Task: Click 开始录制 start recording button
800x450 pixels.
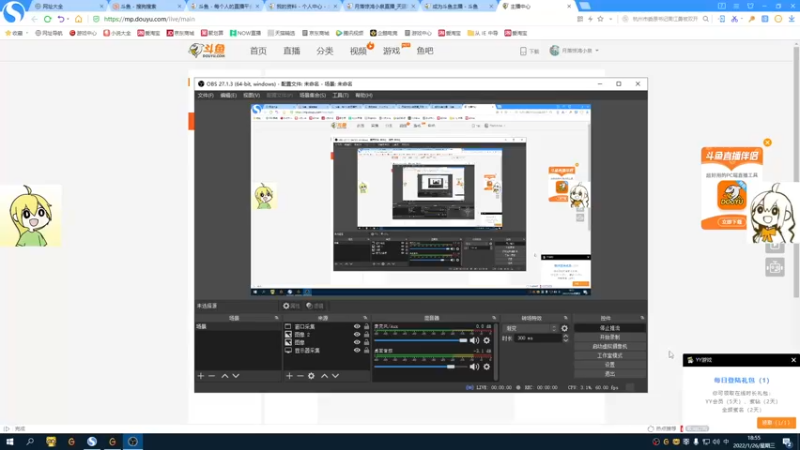Action: [x=610, y=337]
